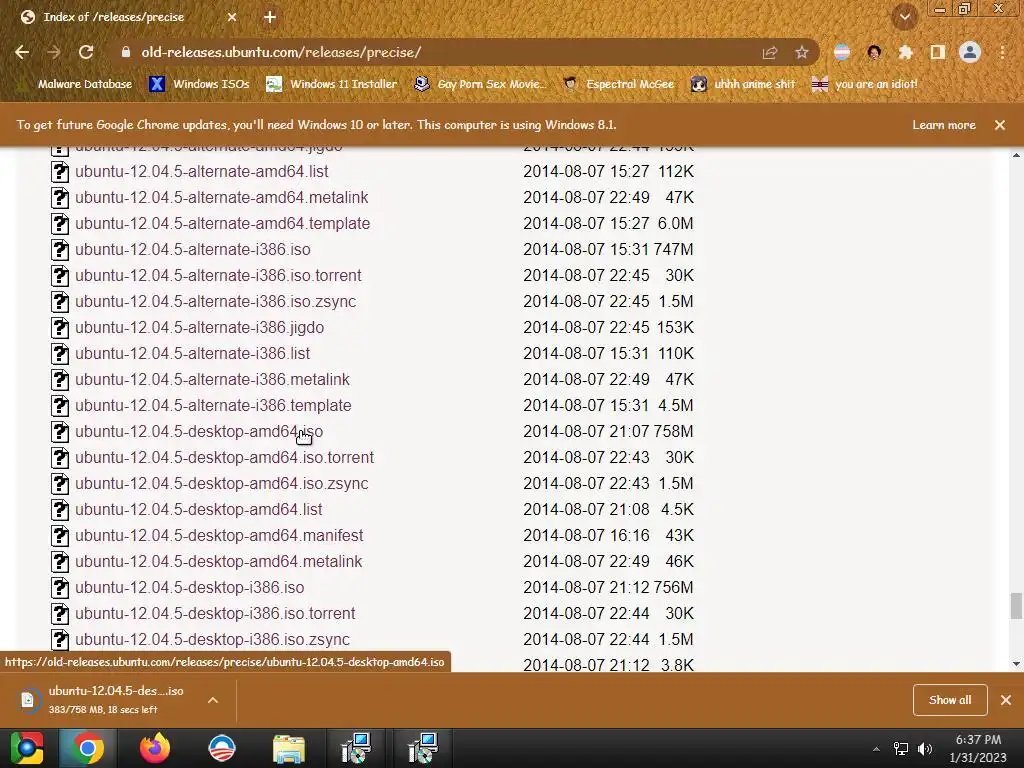Viewport: 1024px width, 768px height.
Task: Share this page via address bar icon
Action: pyautogui.click(x=770, y=52)
